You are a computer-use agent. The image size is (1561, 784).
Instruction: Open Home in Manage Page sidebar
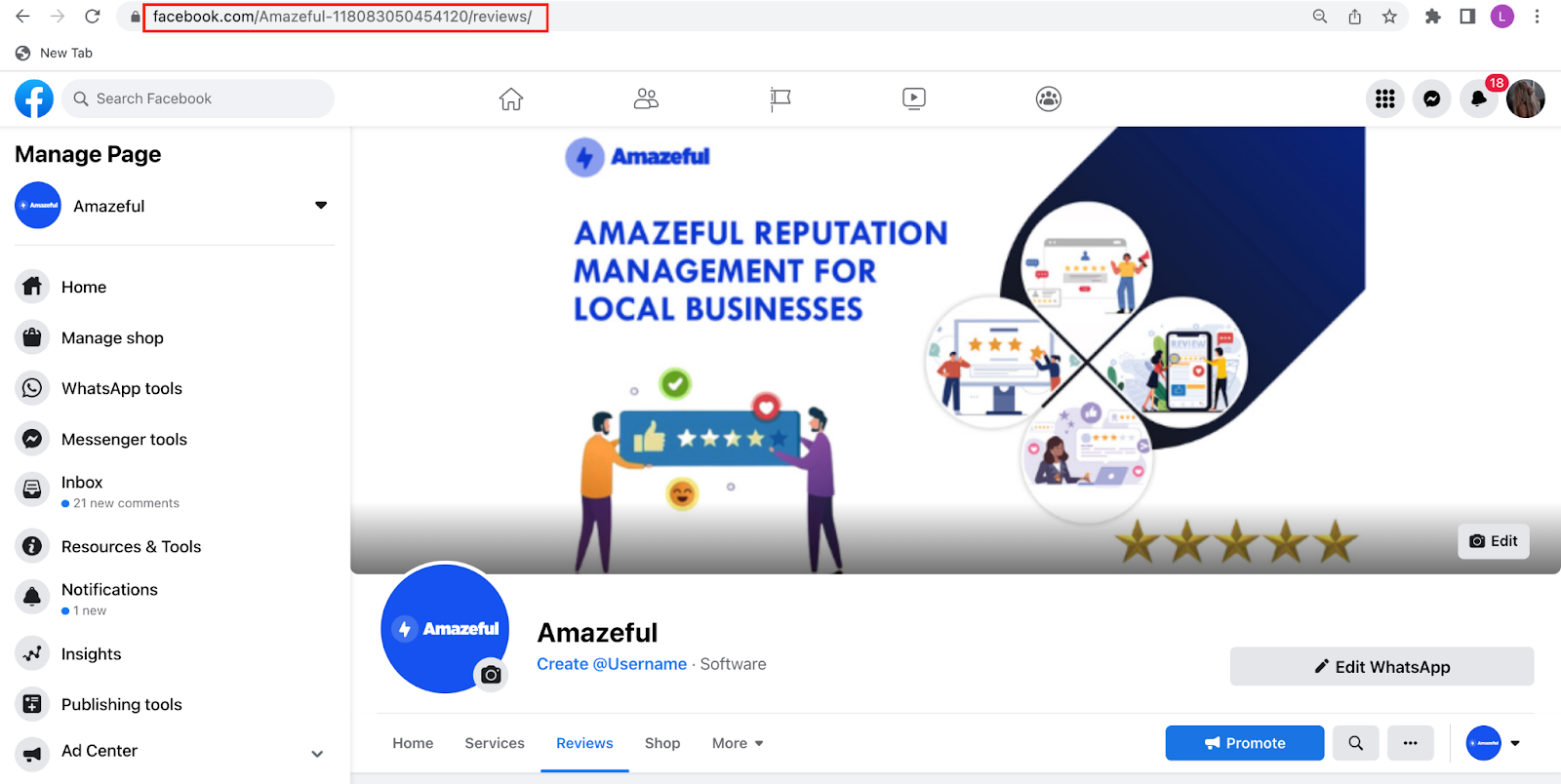(x=175, y=287)
